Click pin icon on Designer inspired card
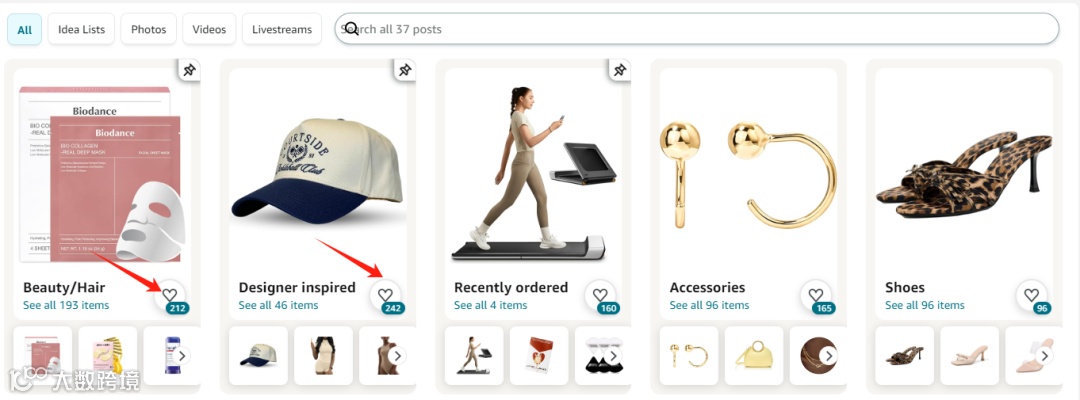The height and width of the screenshot is (400, 1080). (405, 70)
